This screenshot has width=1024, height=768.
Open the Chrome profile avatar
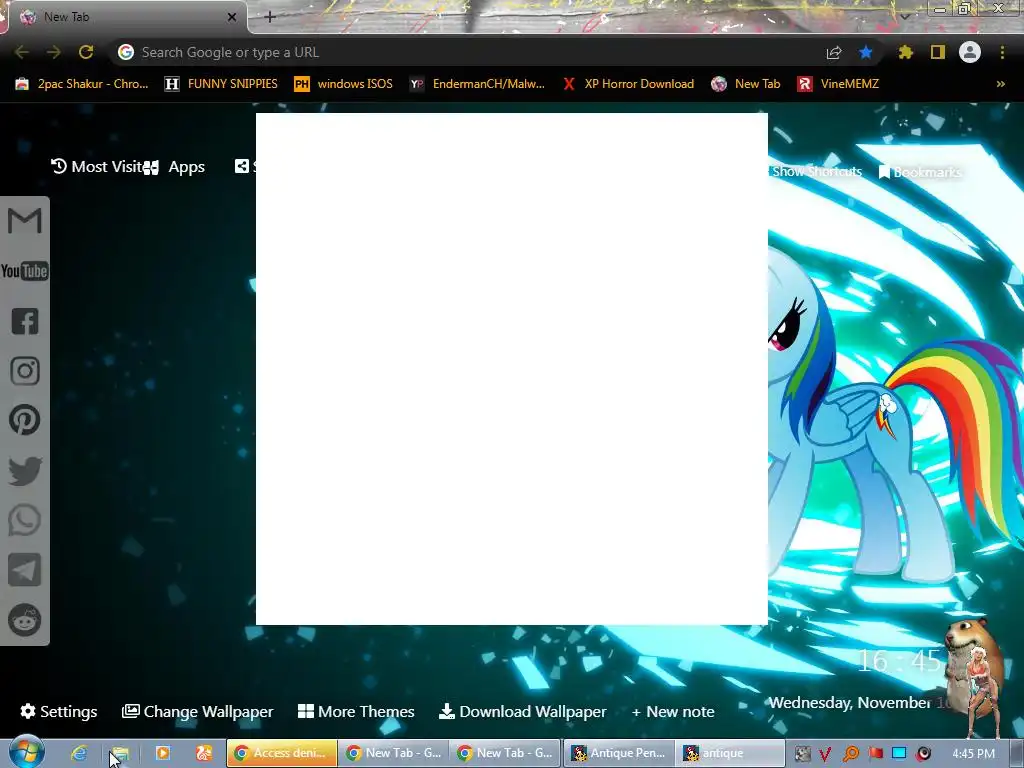tap(970, 52)
